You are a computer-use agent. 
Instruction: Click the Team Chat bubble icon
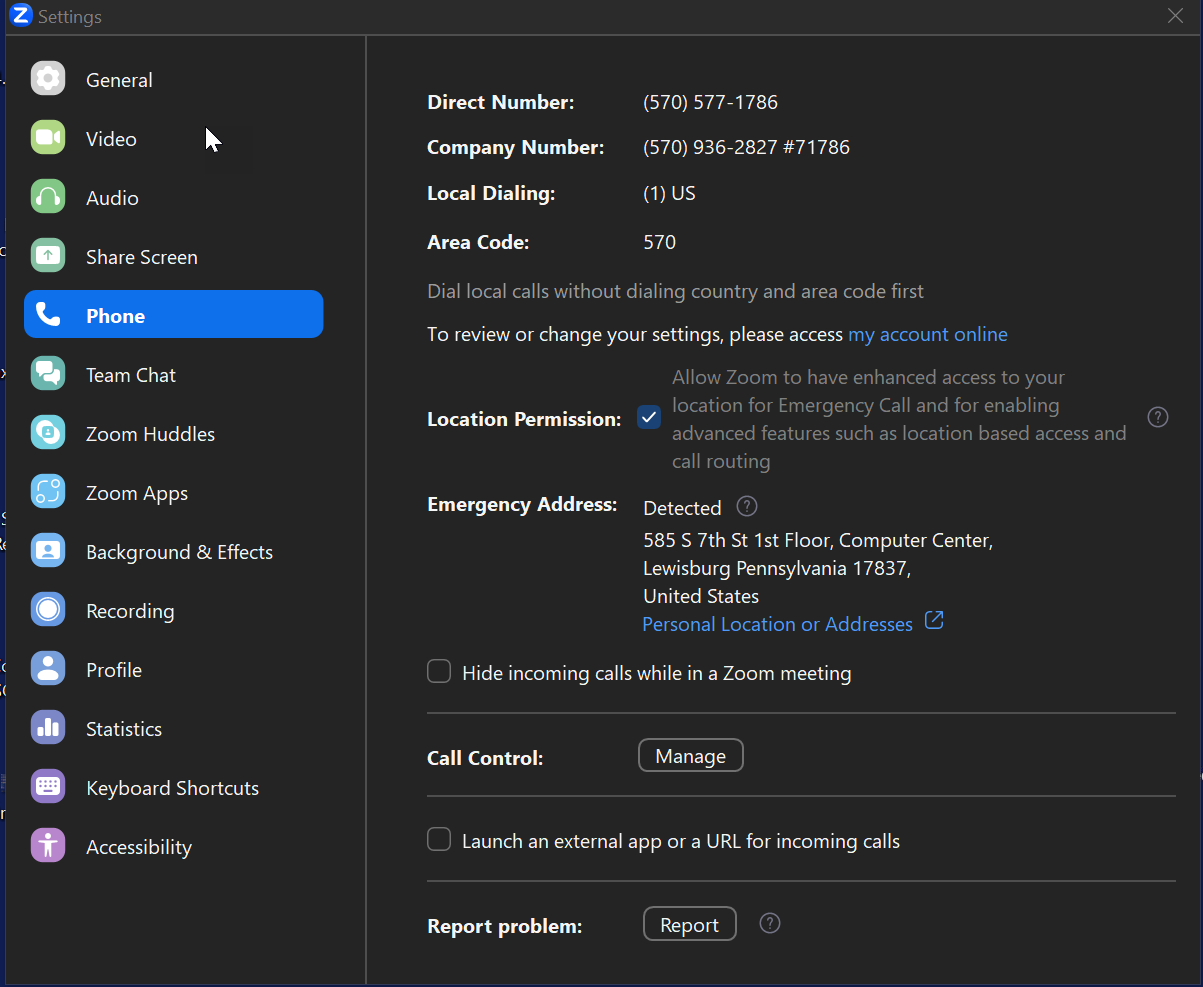click(x=48, y=374)
